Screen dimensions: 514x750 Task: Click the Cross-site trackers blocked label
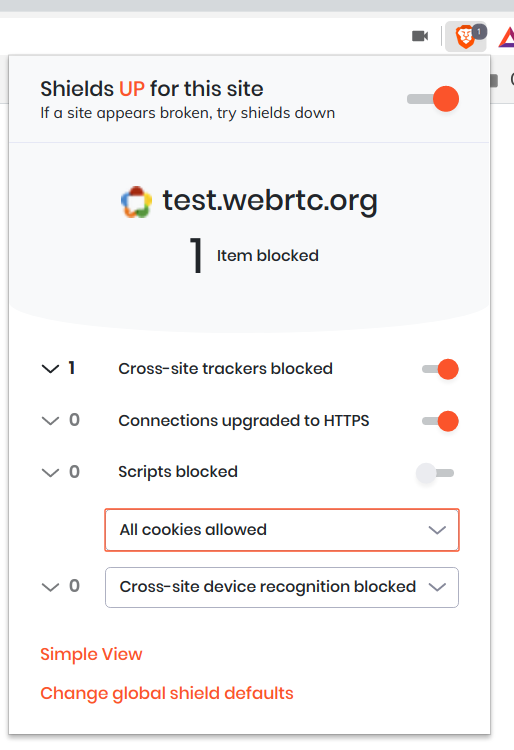(x=226, y=369)
